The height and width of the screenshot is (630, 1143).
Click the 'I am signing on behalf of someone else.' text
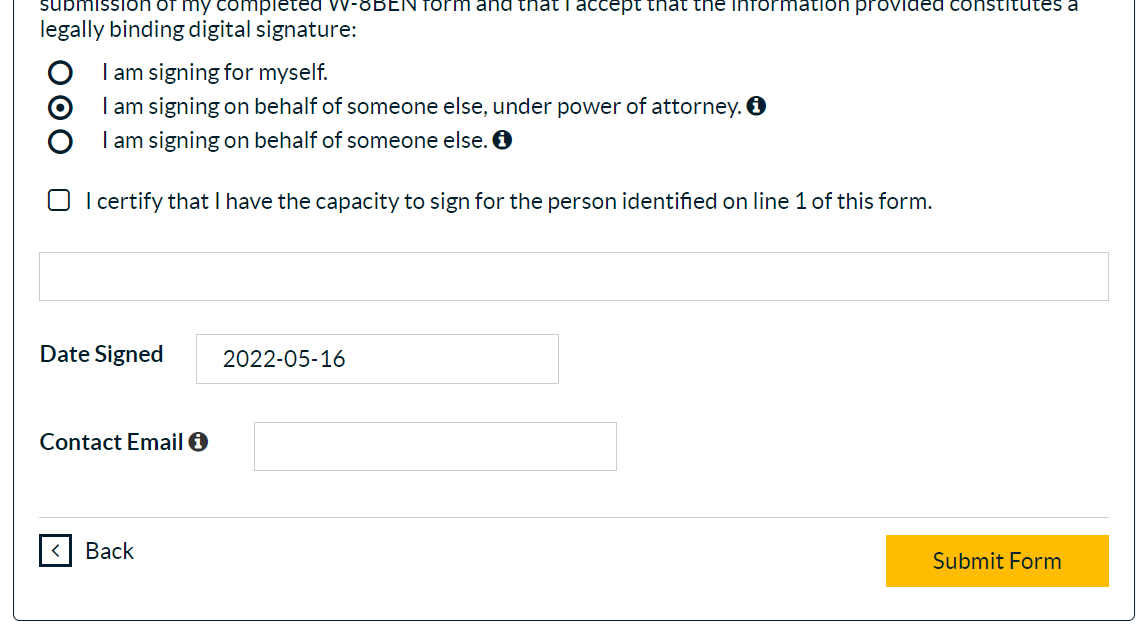pyautogui.click(x=295, y=141)
